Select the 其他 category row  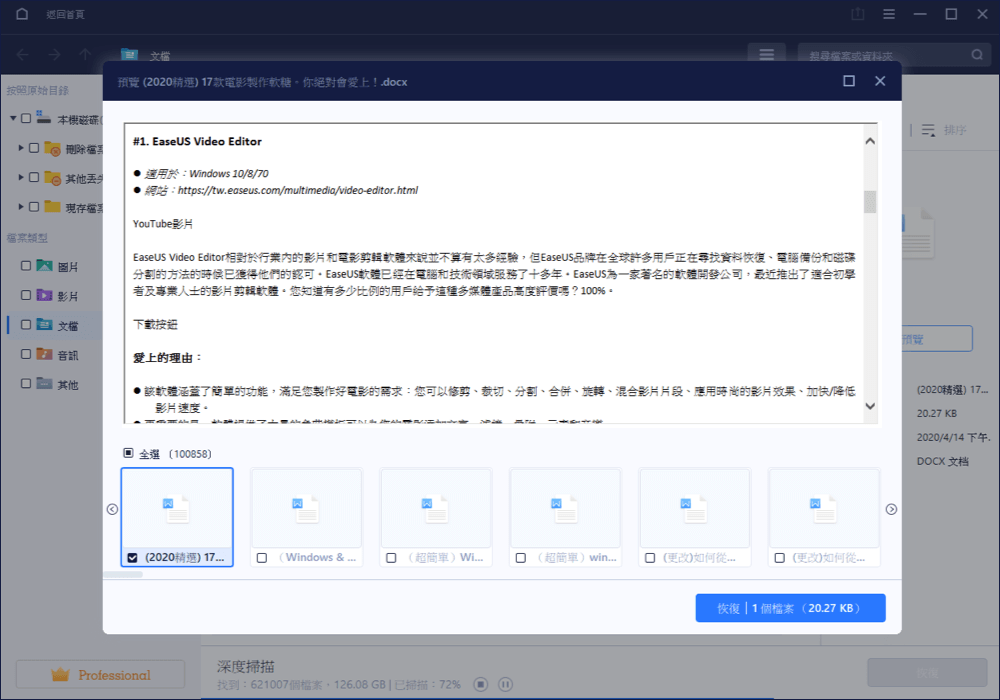[x=54, y=384]
